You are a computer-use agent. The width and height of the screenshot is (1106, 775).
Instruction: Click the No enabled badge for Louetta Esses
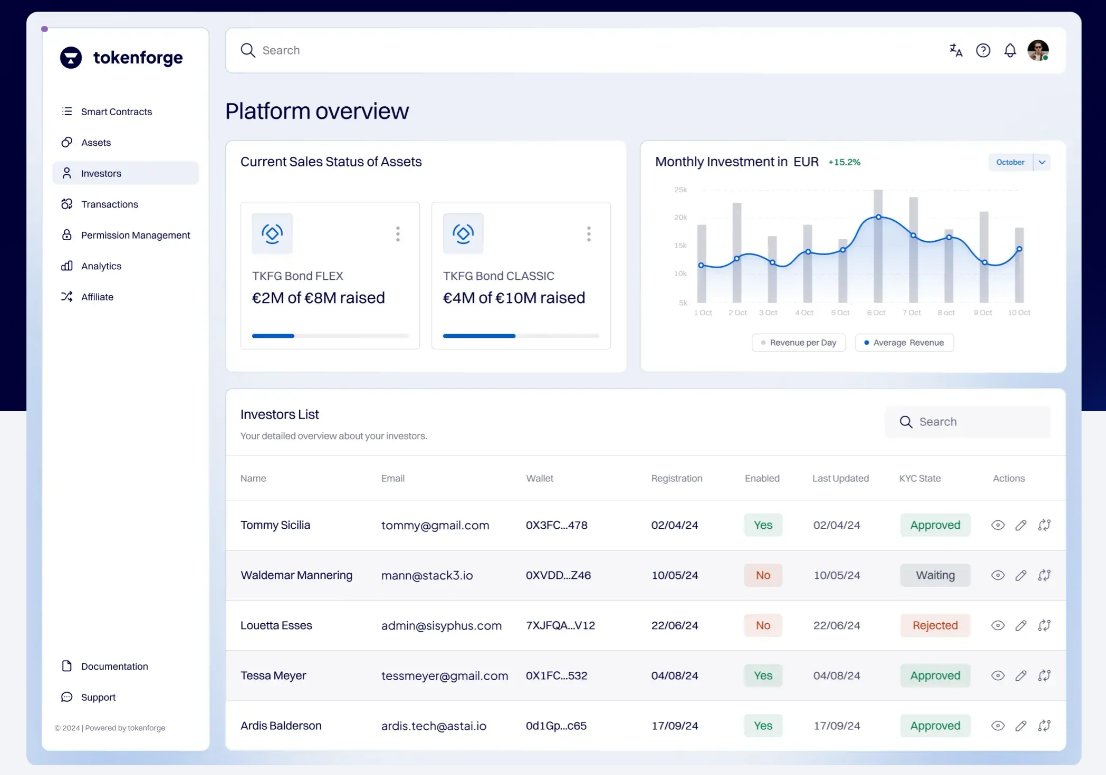click(763, 625)
